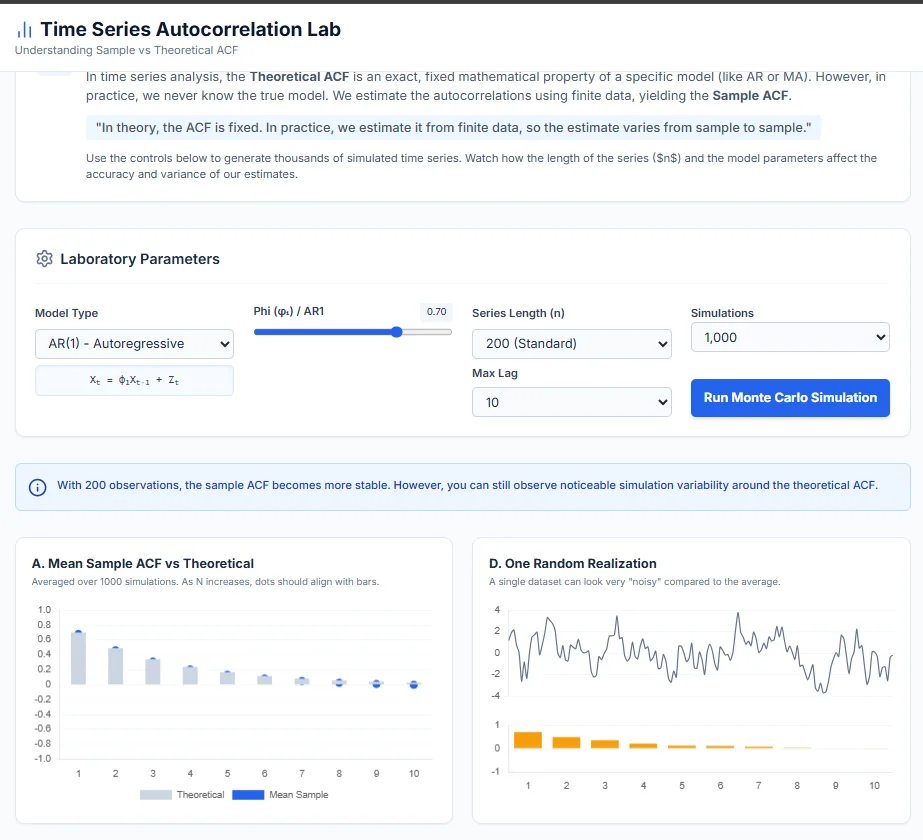The width and height of the screenshot is (923, 840).
Task: Click the Time Series Autocorrelation Lab title
Action: point(190,29)
